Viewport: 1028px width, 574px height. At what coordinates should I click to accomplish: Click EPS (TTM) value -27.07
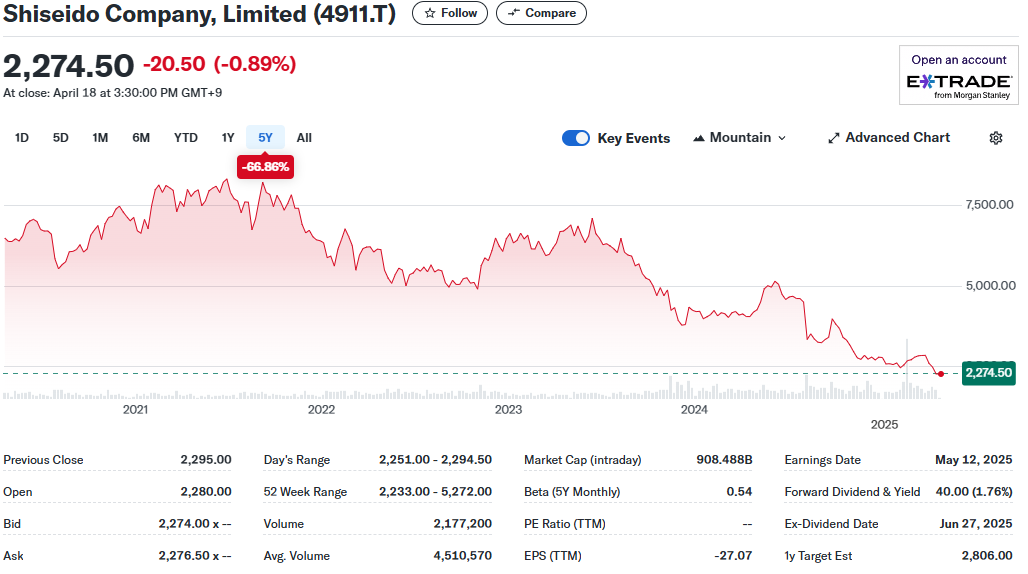[x=733, y=556]
